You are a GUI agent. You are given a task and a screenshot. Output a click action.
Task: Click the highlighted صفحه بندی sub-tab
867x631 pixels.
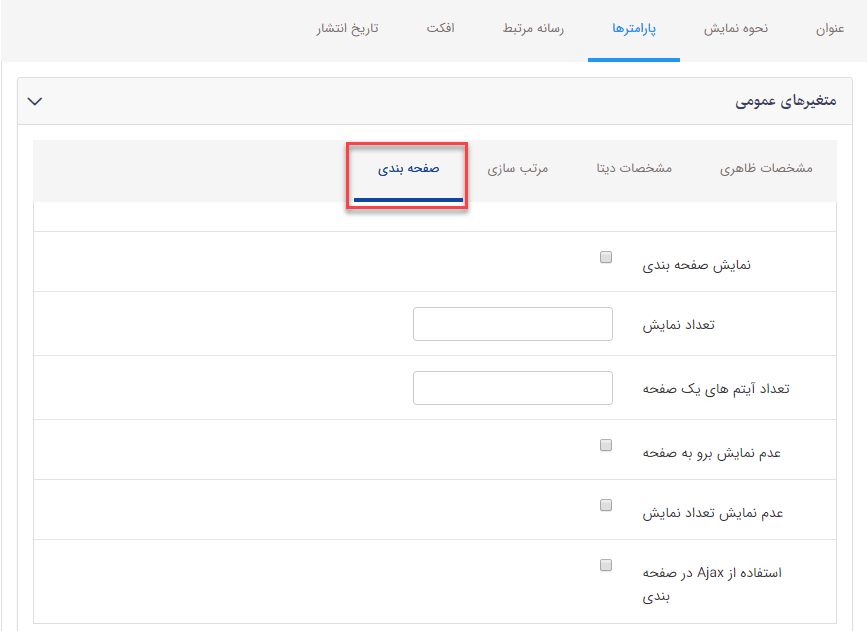point(408,169)
